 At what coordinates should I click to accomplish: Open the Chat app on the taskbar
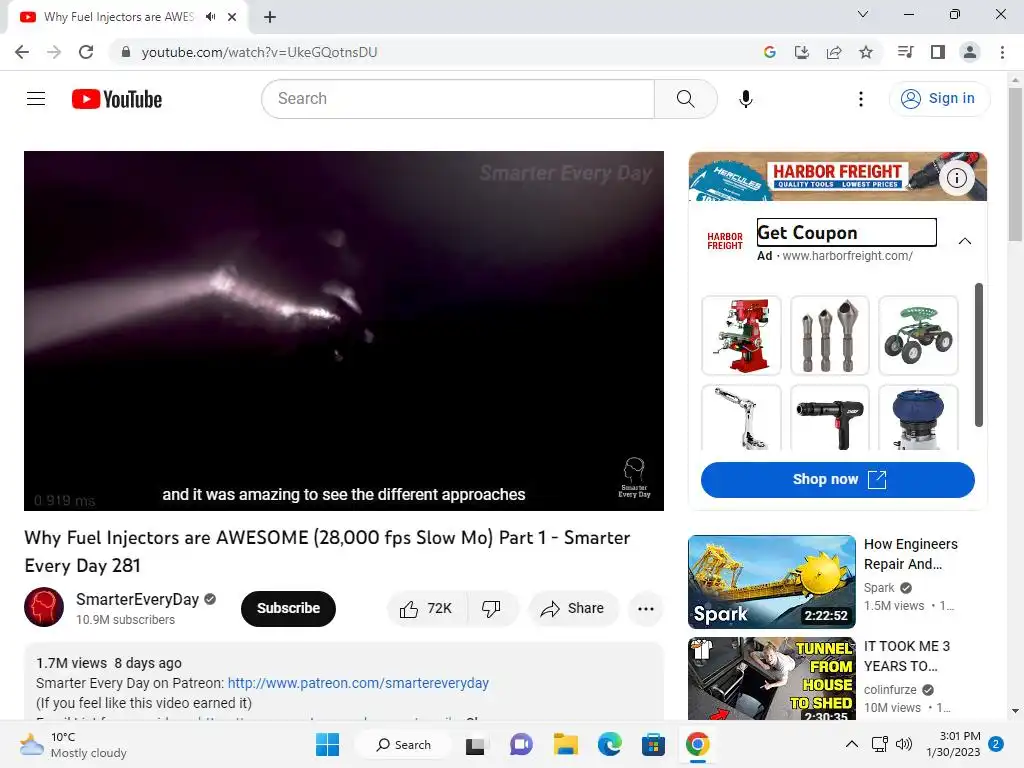tap(520, 744)
